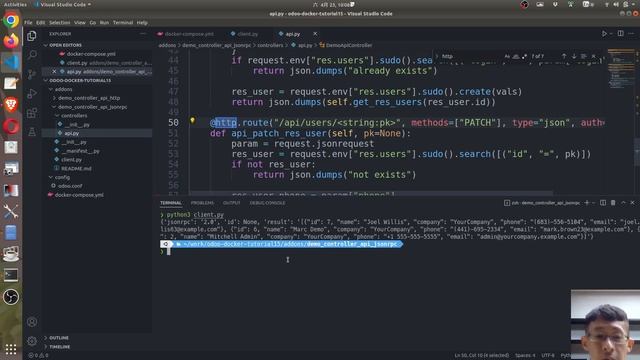Switch to docker-compose.yml editor tab
This screenshot has height=360, width=640.
point(186,34)
